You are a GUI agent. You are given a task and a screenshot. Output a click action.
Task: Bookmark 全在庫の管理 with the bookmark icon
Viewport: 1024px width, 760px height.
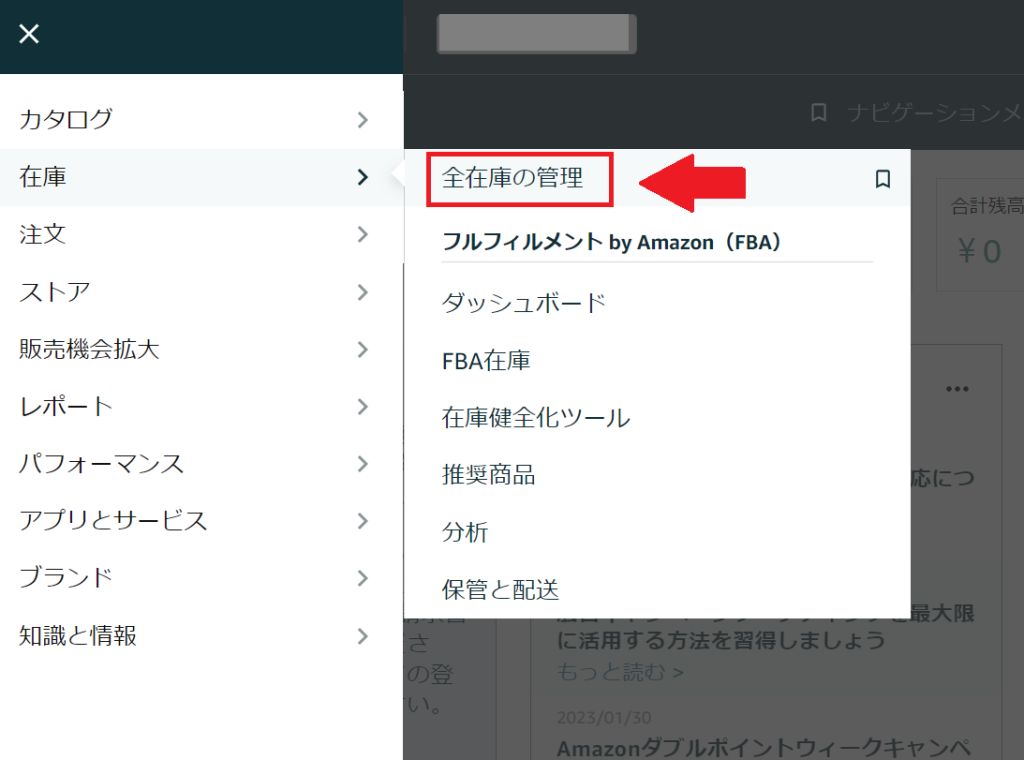pyautogui.click(x=882, y=178)
